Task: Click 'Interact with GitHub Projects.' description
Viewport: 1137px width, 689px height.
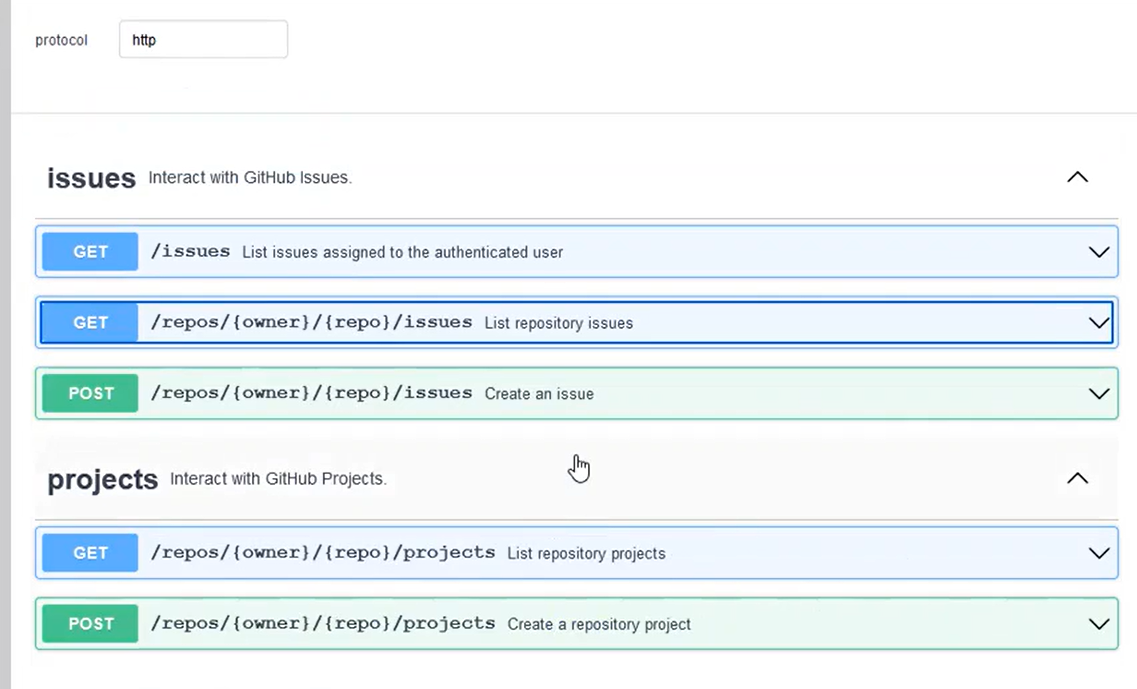Action: point(278,479)
